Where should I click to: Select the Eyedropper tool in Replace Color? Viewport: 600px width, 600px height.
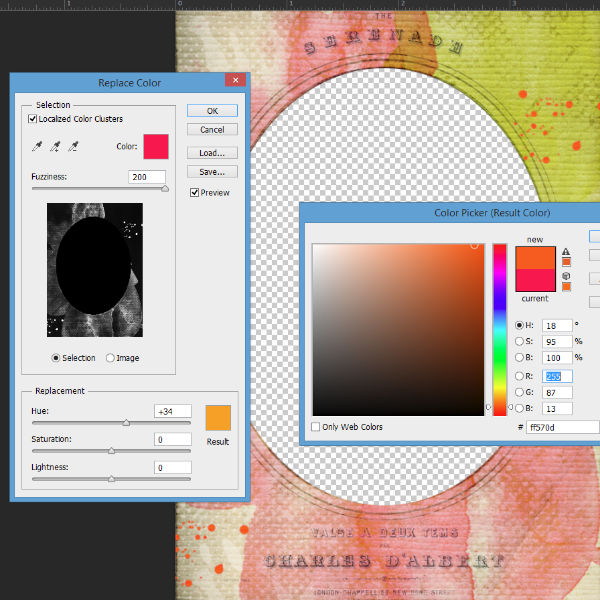pos(37,146)
